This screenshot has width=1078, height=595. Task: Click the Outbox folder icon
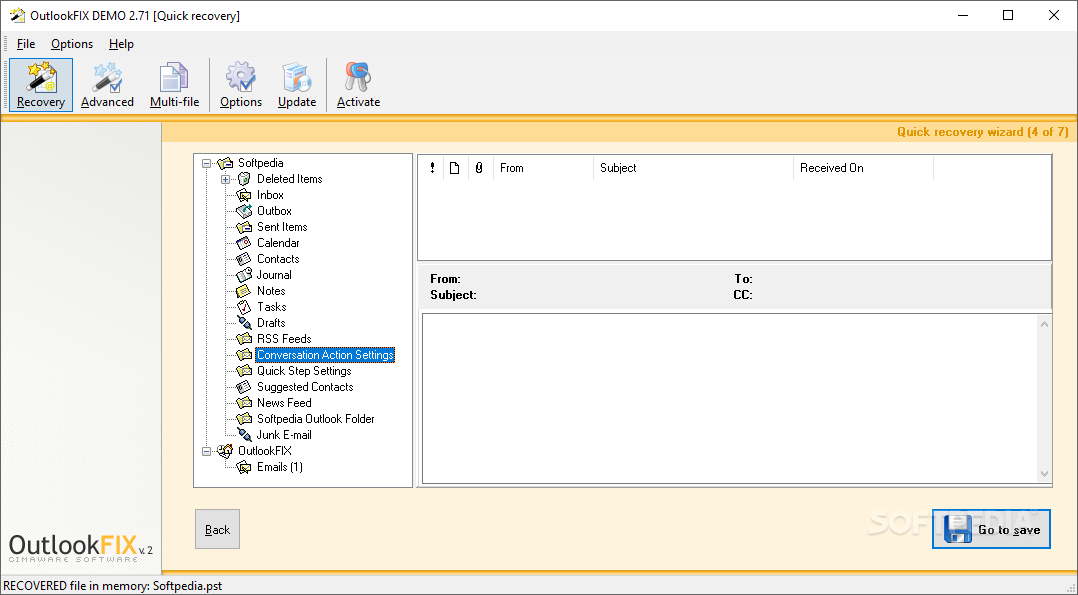pos(244,211)
